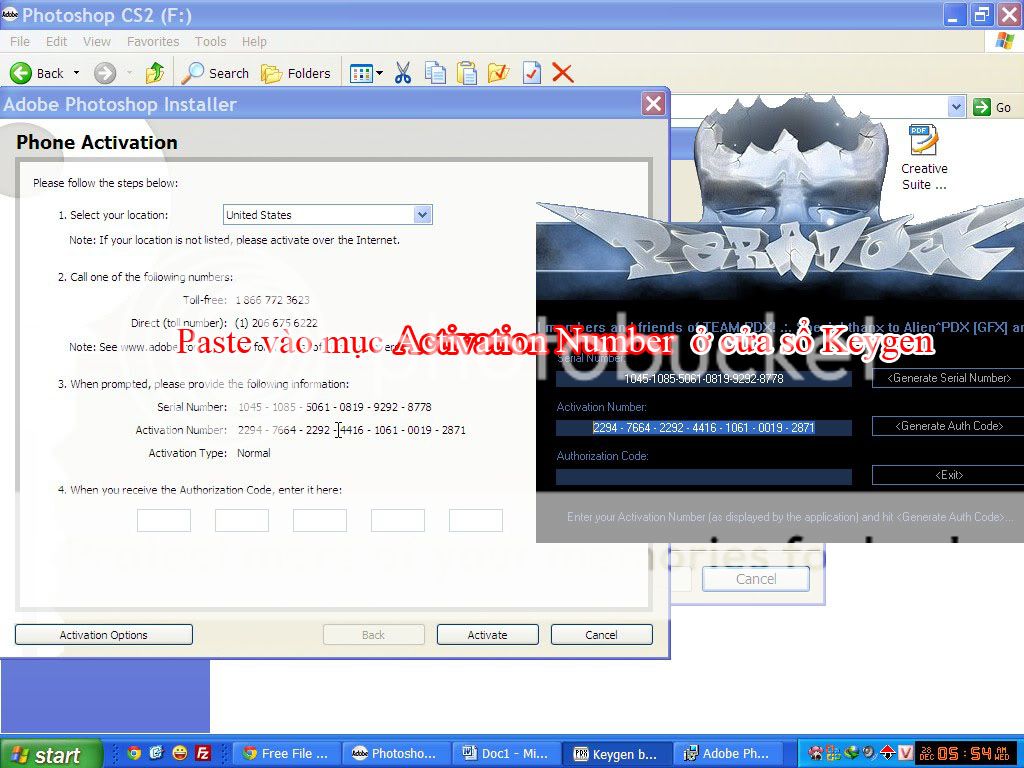Image resolution: width=1024 pixels, height=768 pixels.
Task: Click the fourth Authorization Code box
Action: pos(398,520)
